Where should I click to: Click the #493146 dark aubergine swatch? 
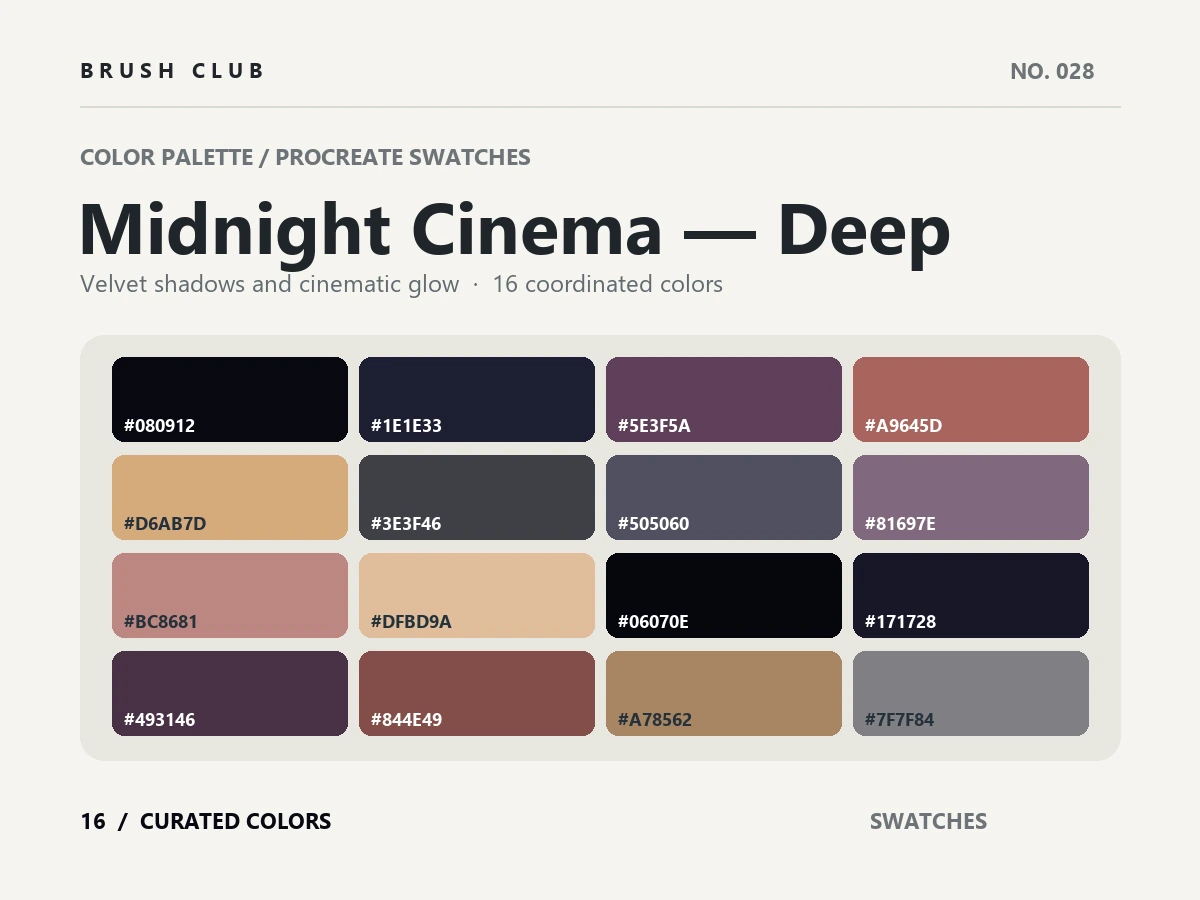230,693
